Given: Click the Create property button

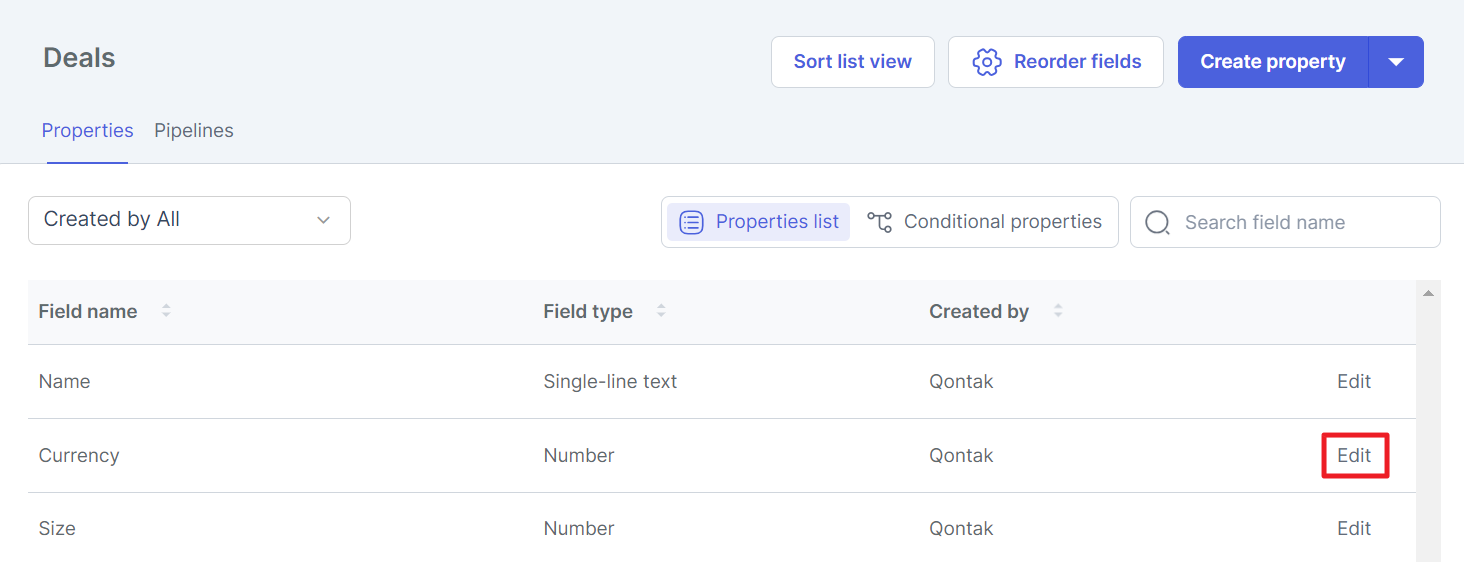Looking at the screenshot, I should click(x=1272, y=62).
